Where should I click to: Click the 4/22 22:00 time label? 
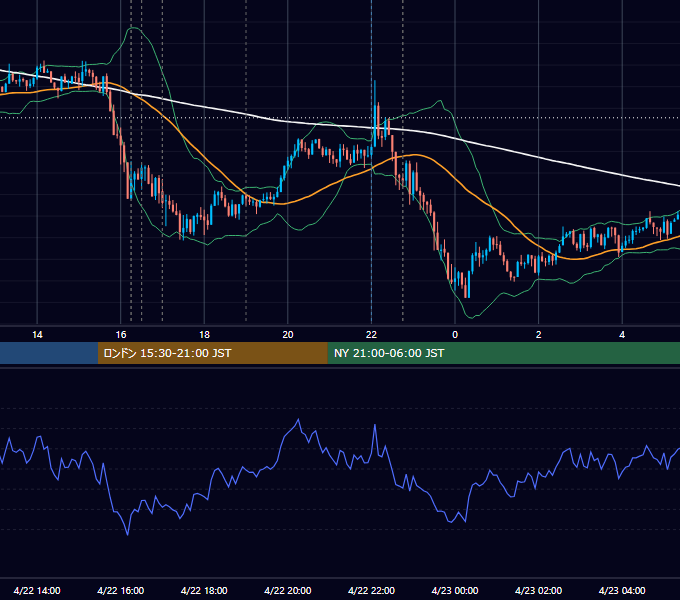(371, 590)
